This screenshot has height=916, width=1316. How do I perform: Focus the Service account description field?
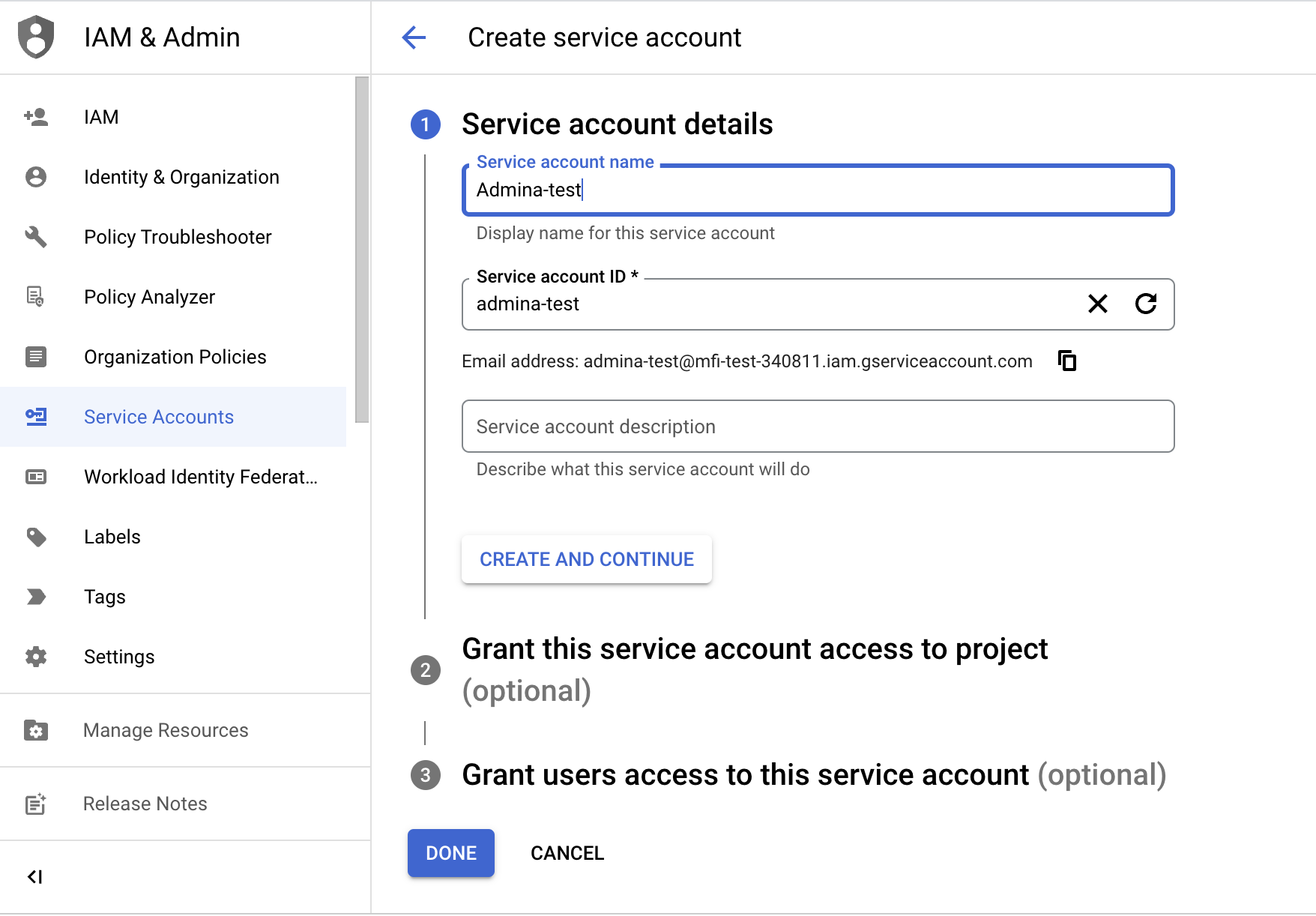coord(818,427)
